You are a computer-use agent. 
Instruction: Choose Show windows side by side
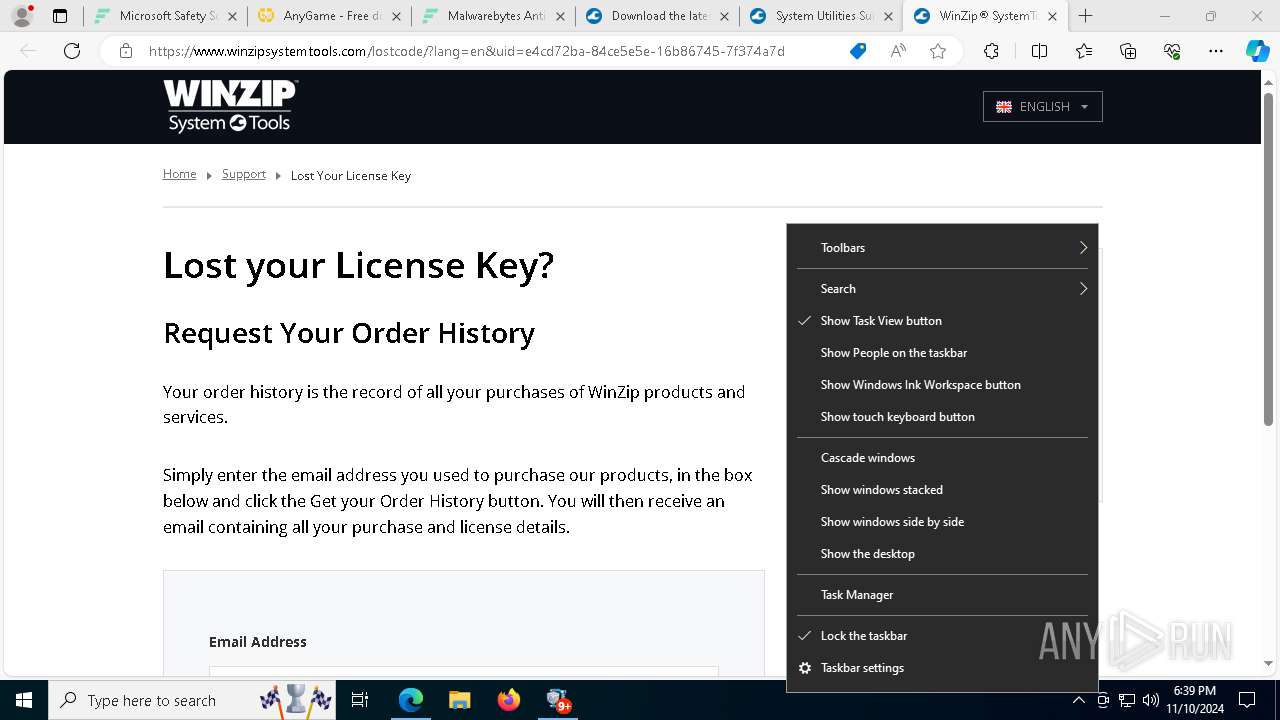coord(942,522)
